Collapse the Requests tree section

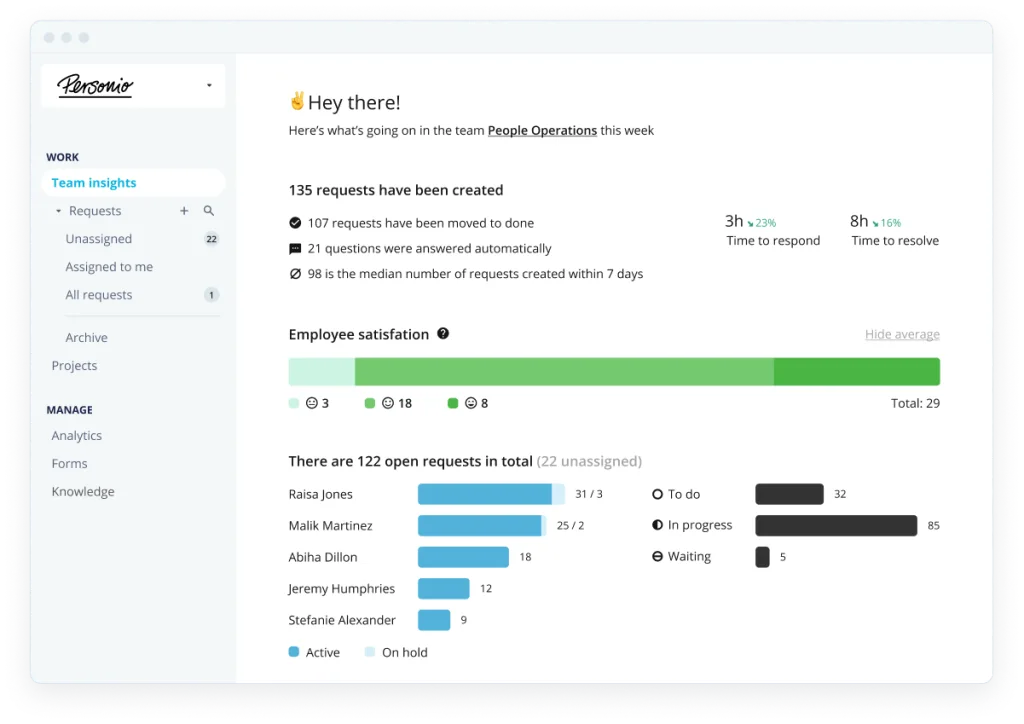(58, 211)
